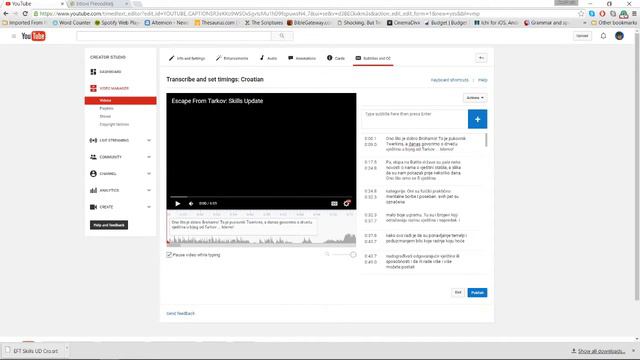Click the back arrow button by the tabs
The image size is (640, 360).
[481, 58]
